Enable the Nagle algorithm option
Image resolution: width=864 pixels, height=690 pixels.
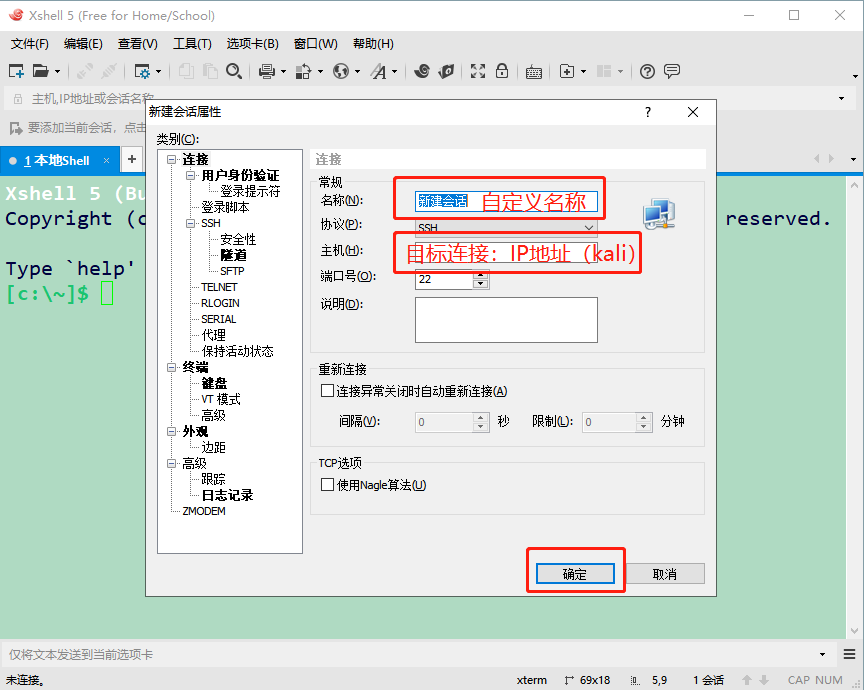(x=327, y=484)
